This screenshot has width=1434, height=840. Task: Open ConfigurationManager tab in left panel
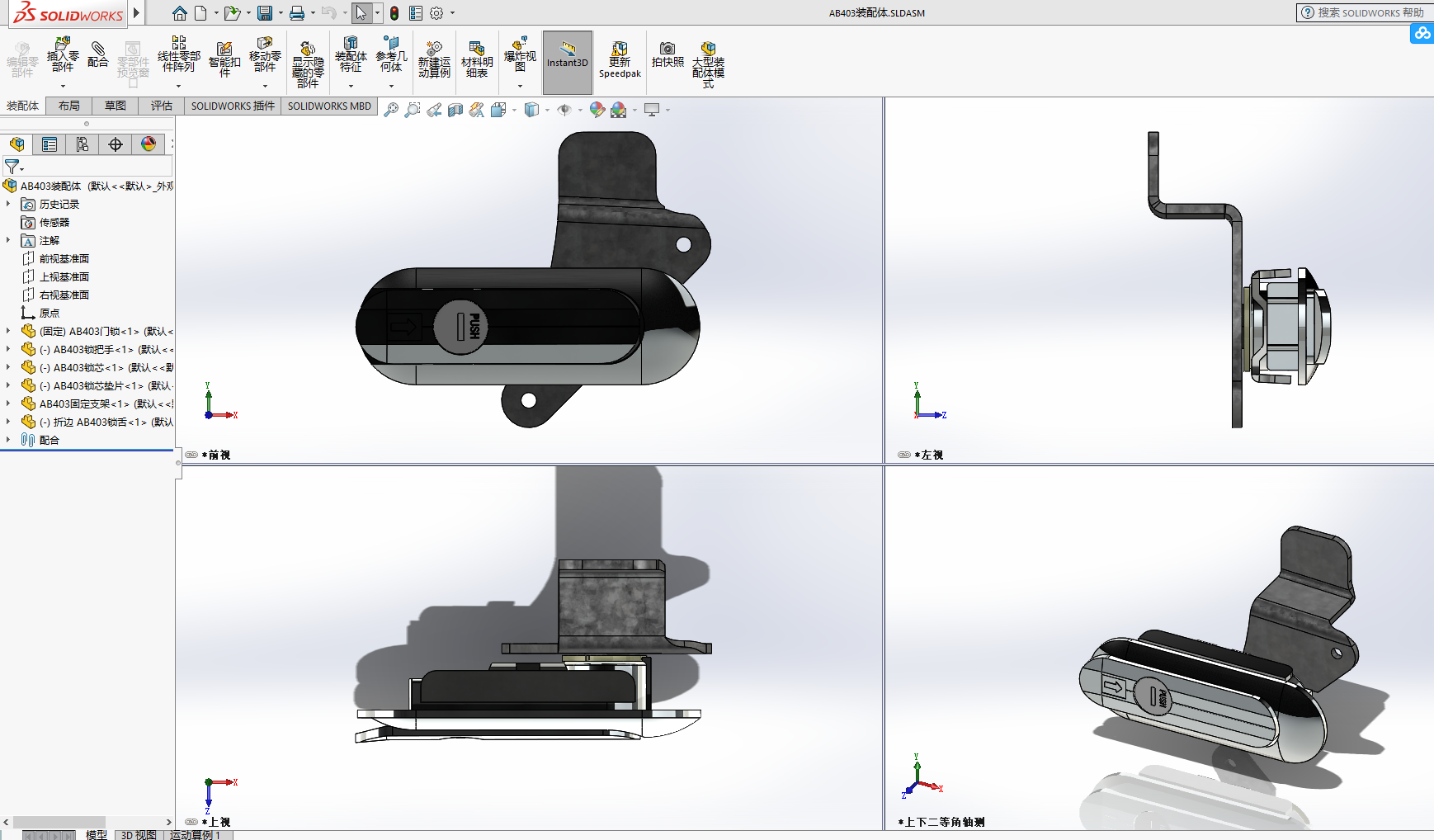click(83, 144)
